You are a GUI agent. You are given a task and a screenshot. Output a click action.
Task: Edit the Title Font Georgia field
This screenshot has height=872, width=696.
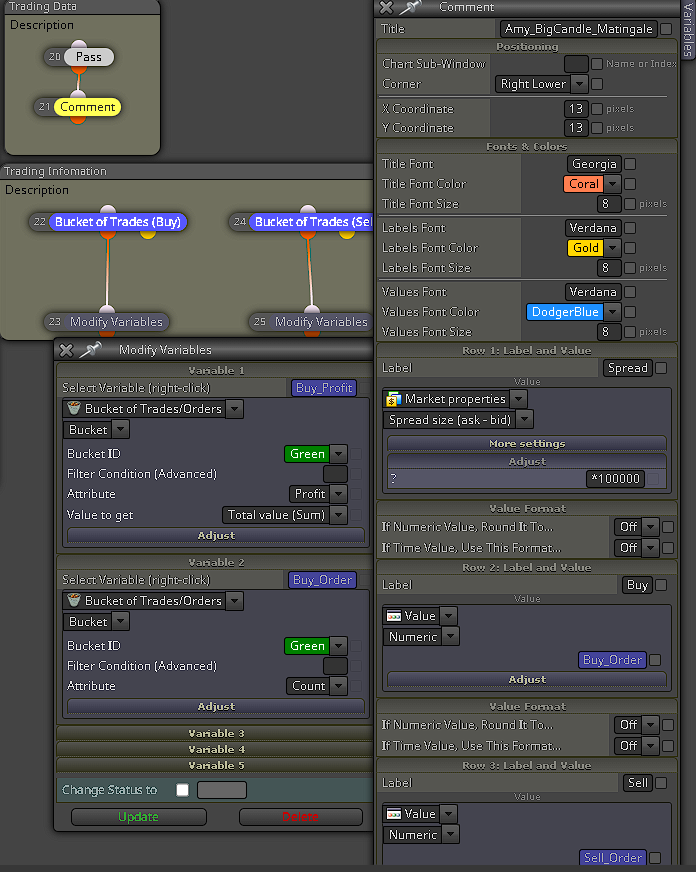(x=594, y=164)
